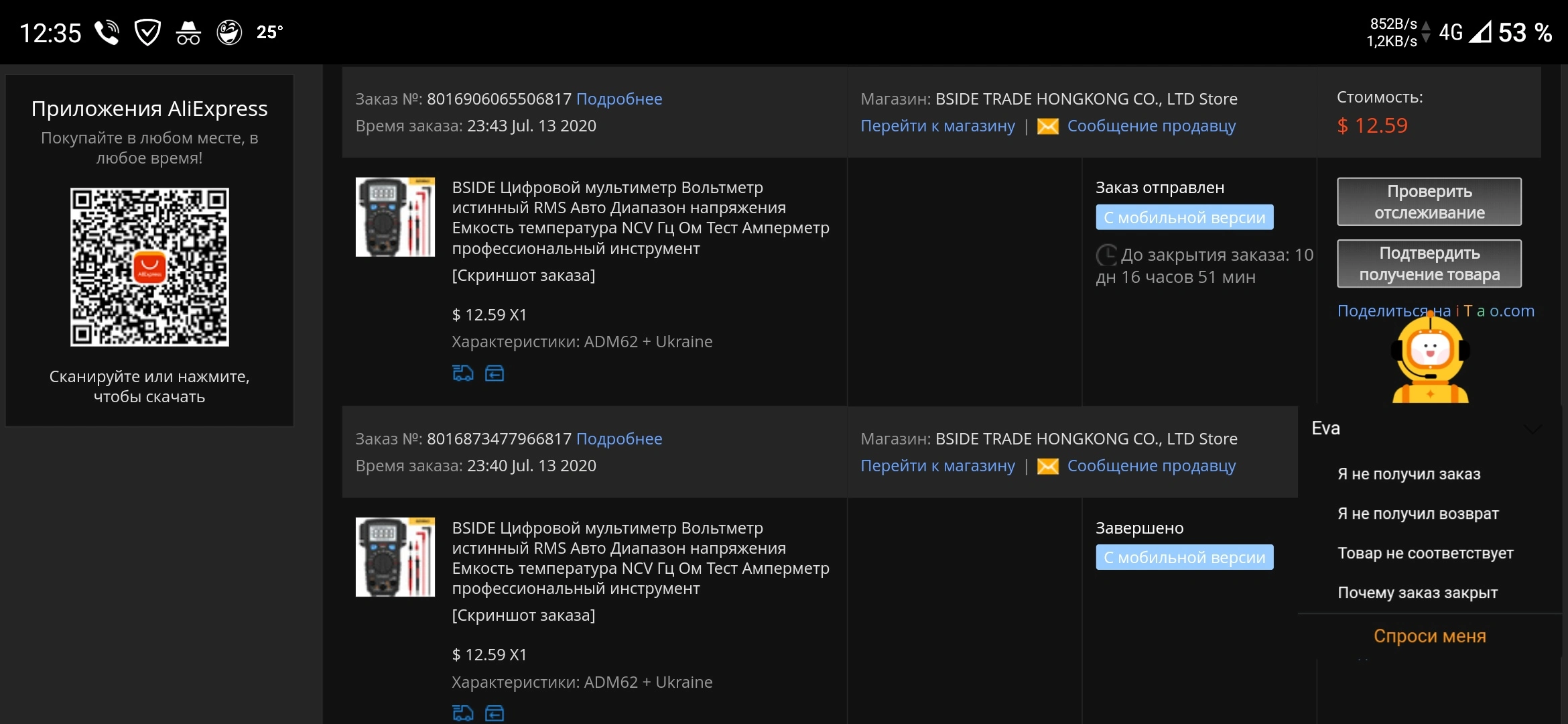The height and width of the screenshot is (724, 1568).
Task: Open the phone call status icon
Action: pyautogui.click(x=107, y=32)
